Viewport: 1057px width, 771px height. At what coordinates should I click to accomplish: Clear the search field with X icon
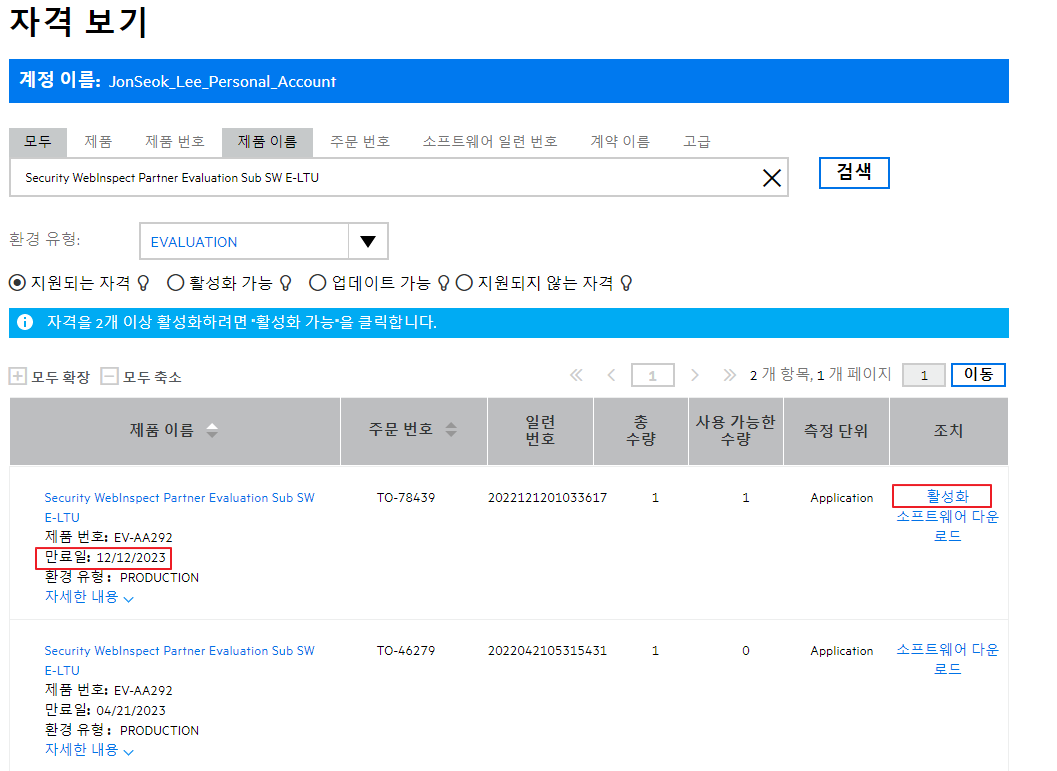771,178
